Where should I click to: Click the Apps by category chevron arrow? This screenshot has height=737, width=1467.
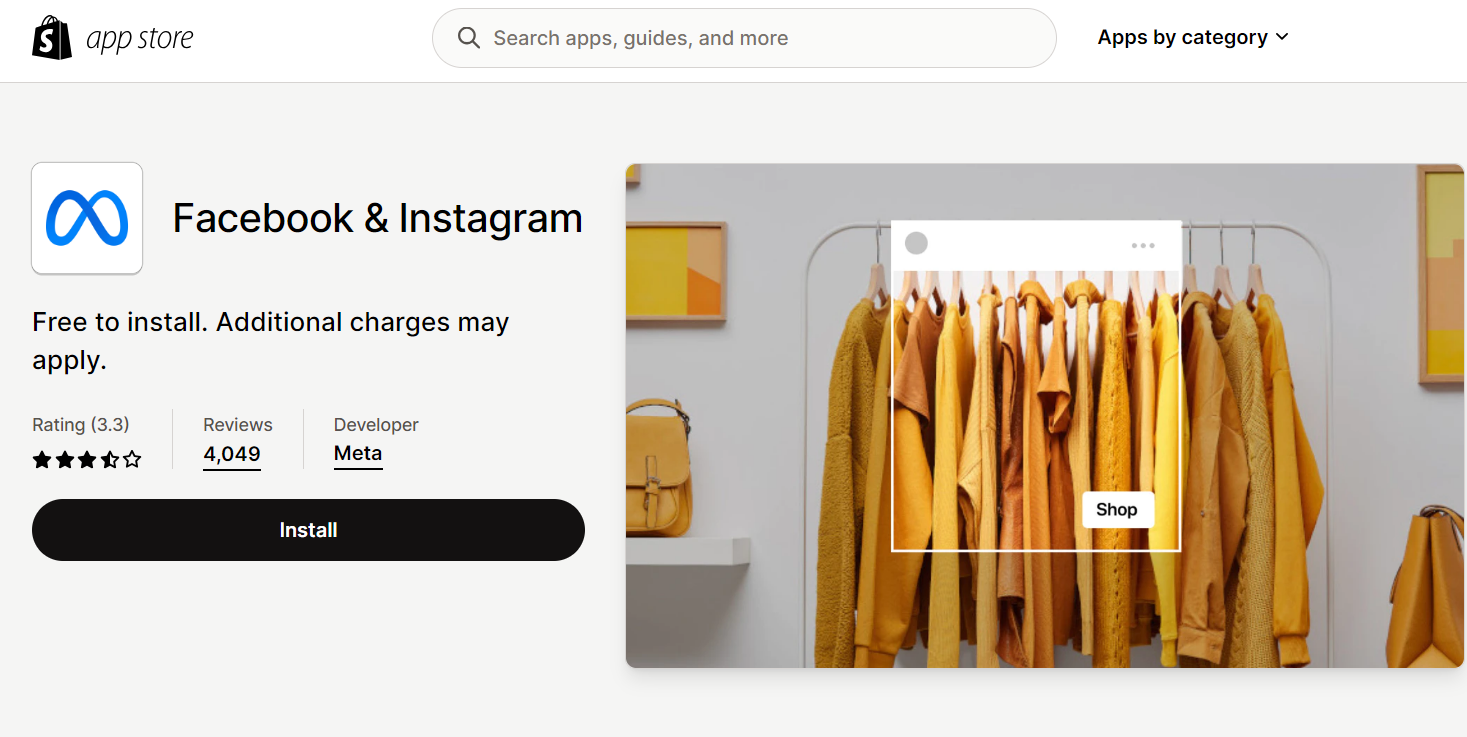1282,37
